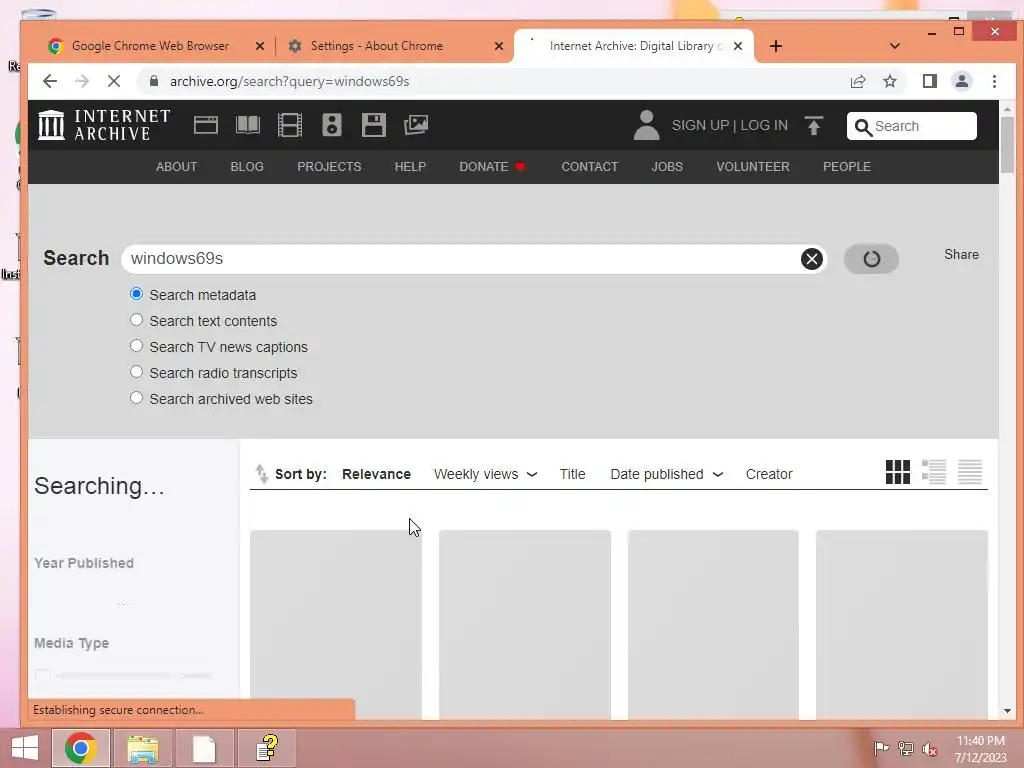Screen dimensions: 1024x768
Task: Open the BLOG menu item
Action: coord(247,167)
